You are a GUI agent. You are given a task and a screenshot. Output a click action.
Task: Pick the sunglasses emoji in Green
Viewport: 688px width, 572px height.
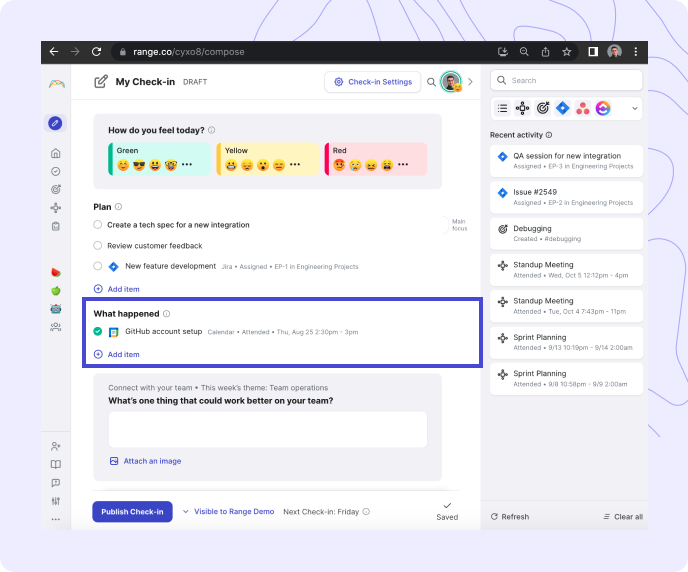pos(139,165)
